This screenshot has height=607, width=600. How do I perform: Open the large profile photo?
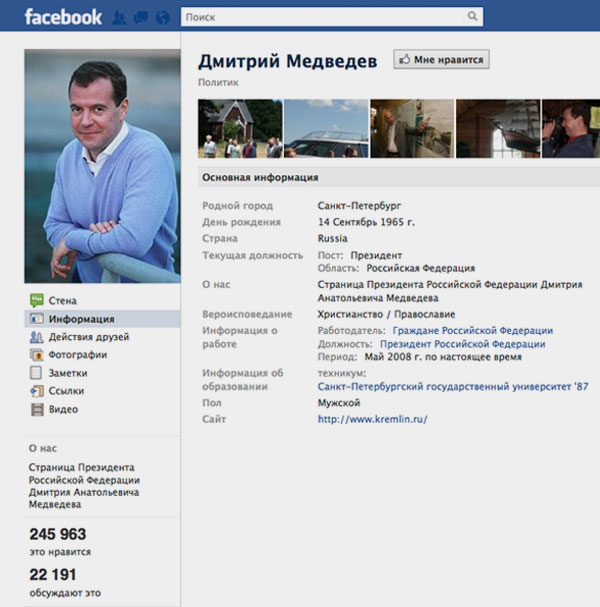click(102, 166)
